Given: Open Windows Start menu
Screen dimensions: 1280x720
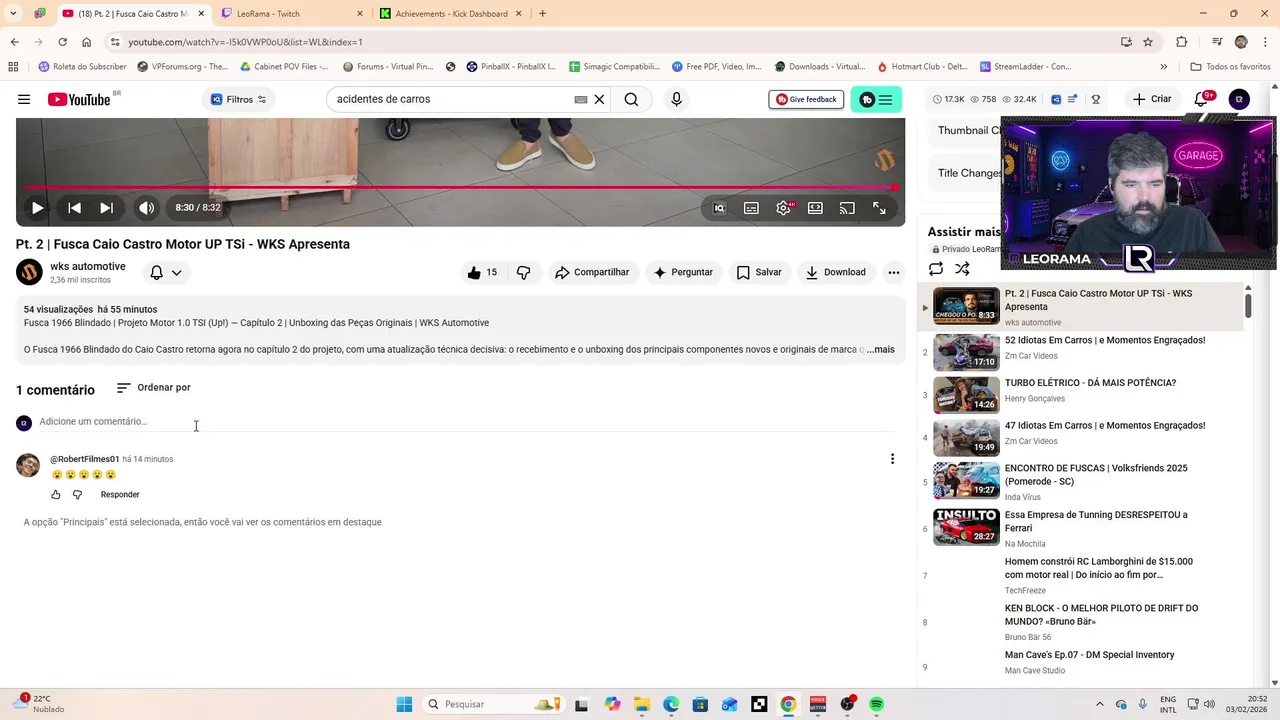Looking at the screenshot, I should [x=404, y=704].
